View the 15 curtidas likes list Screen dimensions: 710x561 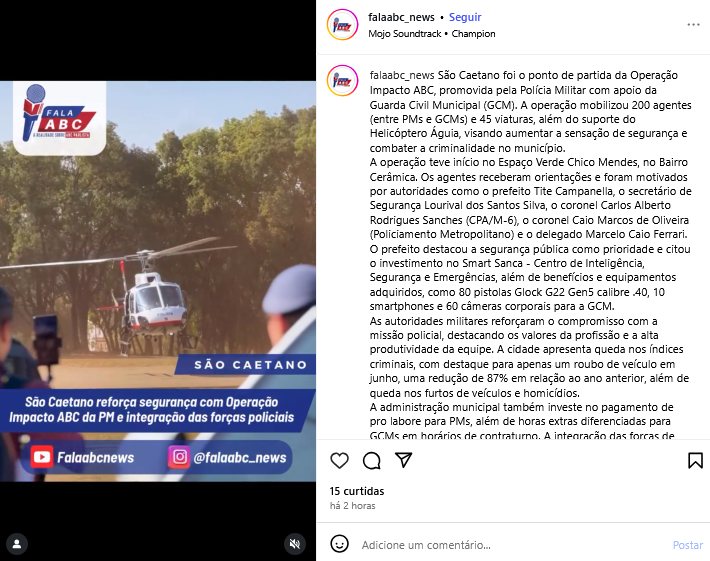point(357,491)
